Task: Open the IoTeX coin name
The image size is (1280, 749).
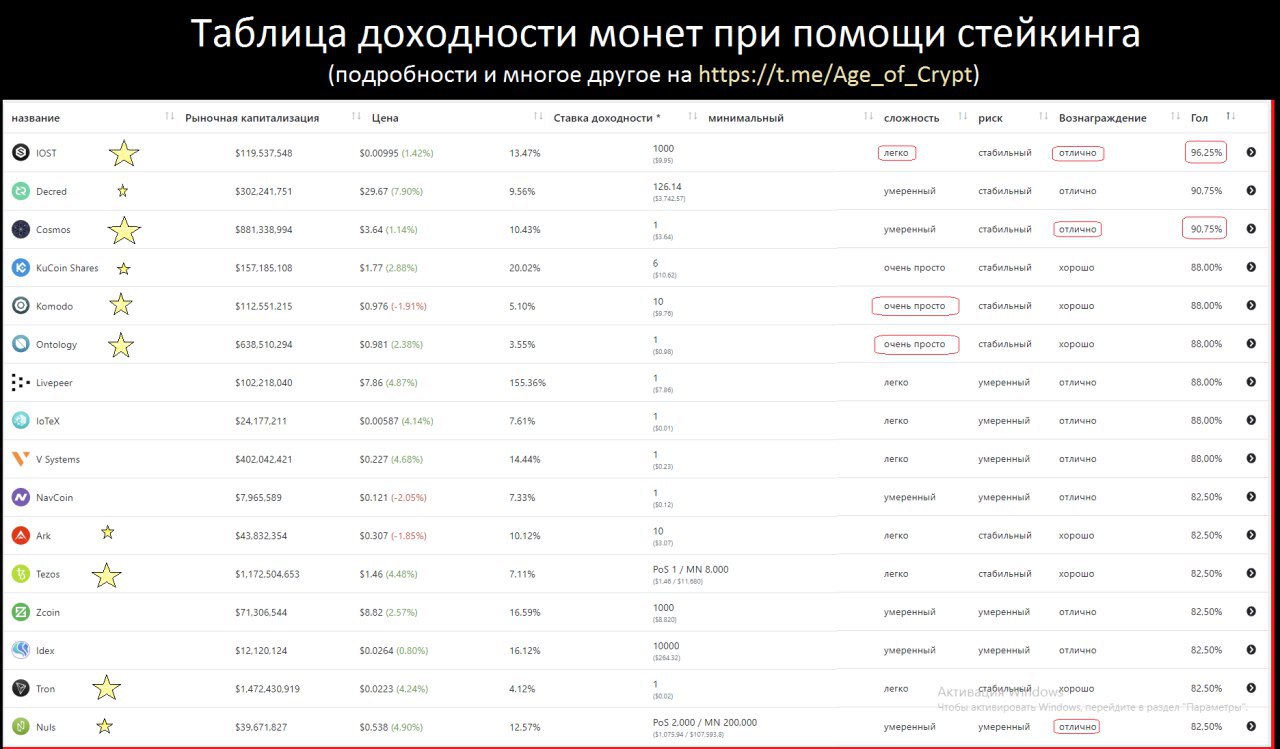Action: 48,421
